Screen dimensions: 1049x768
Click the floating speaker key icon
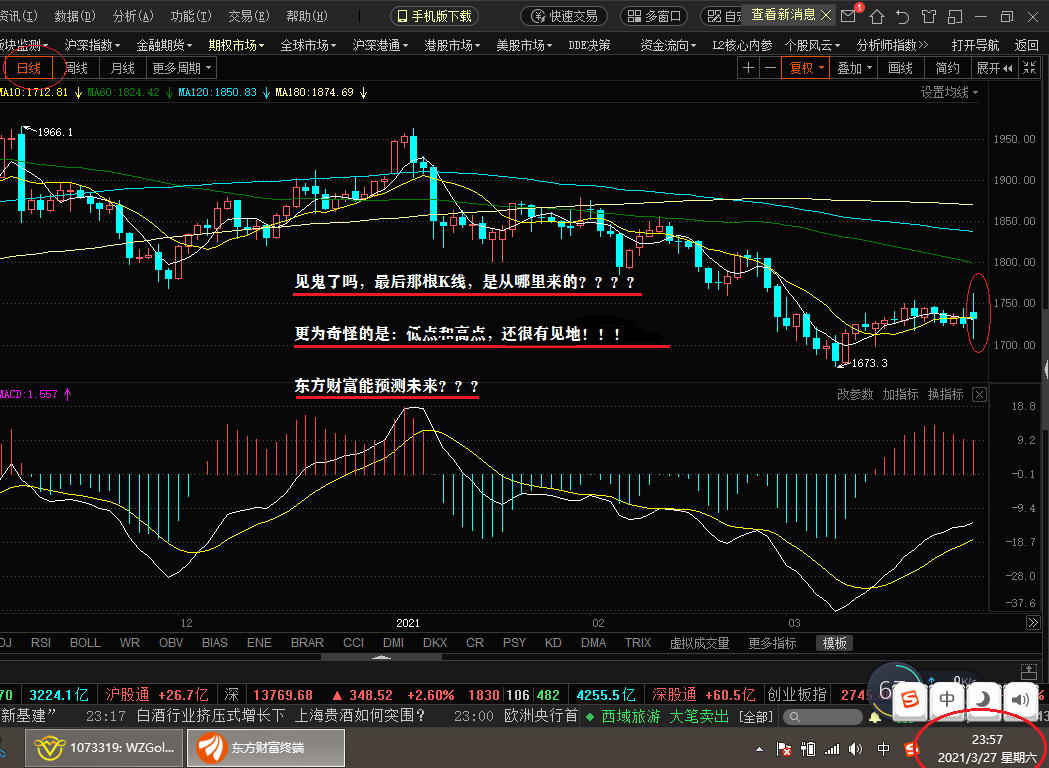click(x=1020, y=700)
